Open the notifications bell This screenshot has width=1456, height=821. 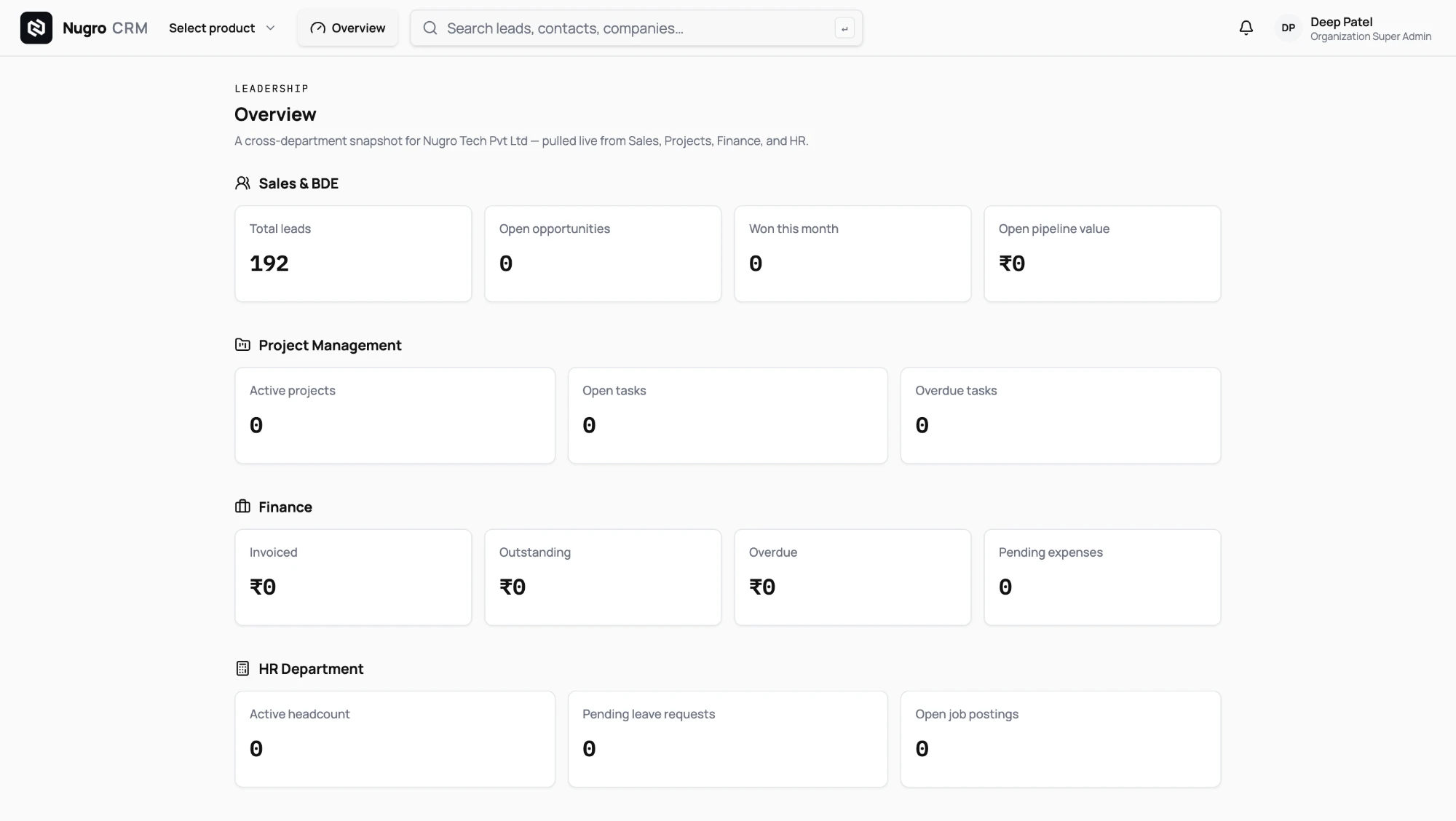point(1246,28)
